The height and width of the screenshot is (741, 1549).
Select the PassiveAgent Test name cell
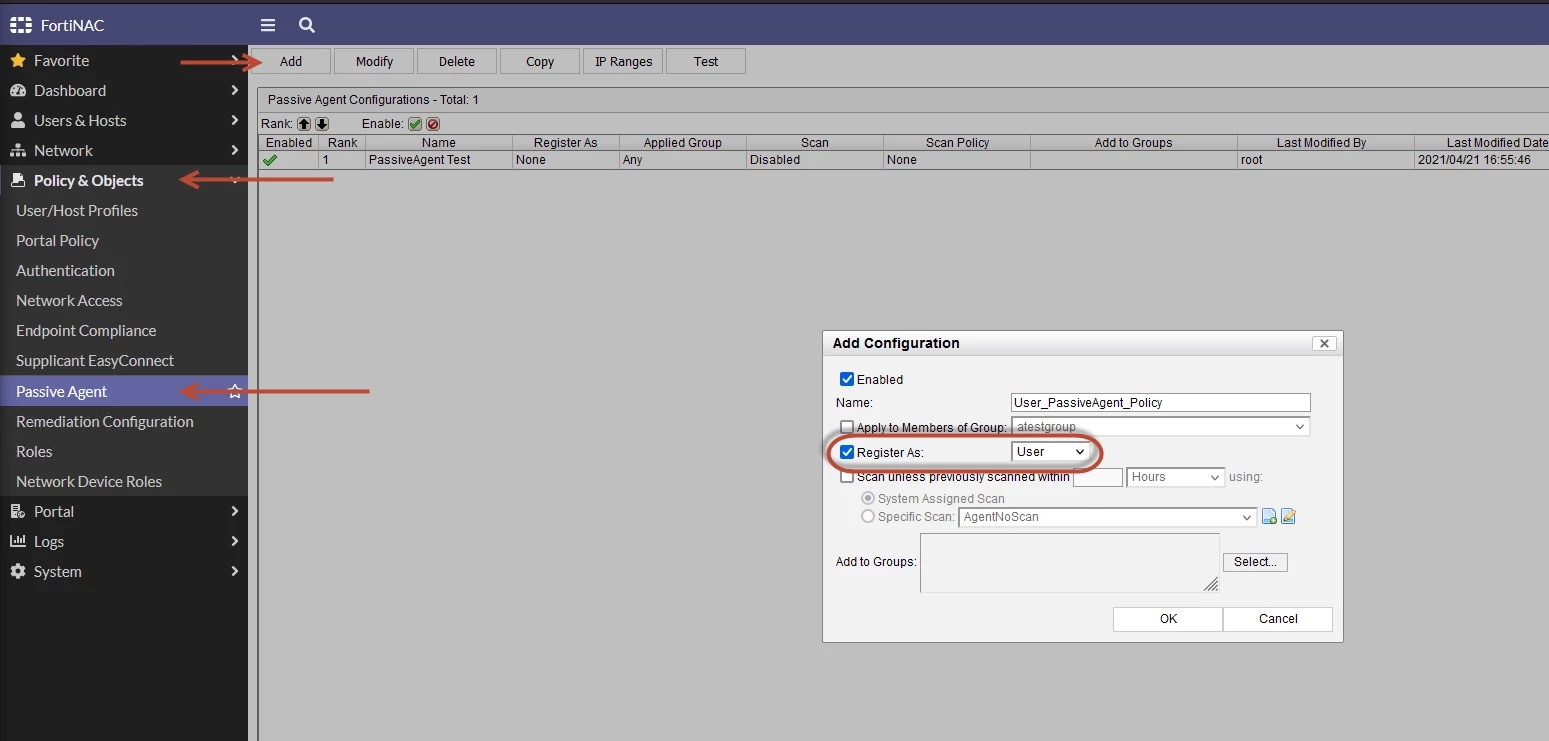439,159
